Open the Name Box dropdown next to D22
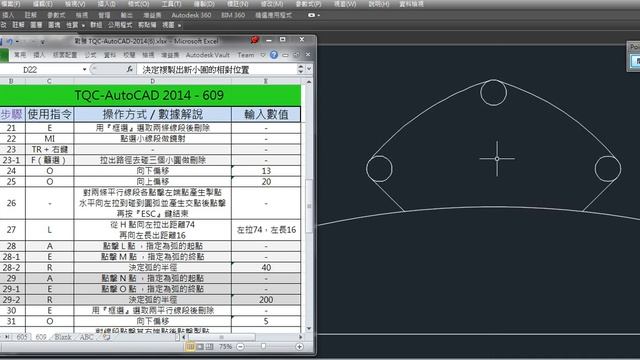This screenshot has height=360, width=640. (84, 69)
